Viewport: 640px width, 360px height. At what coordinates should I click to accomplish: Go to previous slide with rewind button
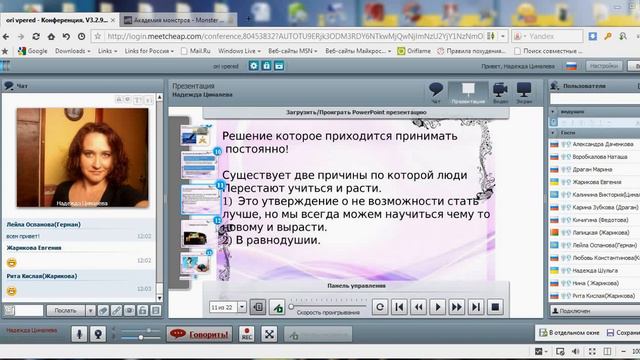pyautogui.click(x=418, y=307)
